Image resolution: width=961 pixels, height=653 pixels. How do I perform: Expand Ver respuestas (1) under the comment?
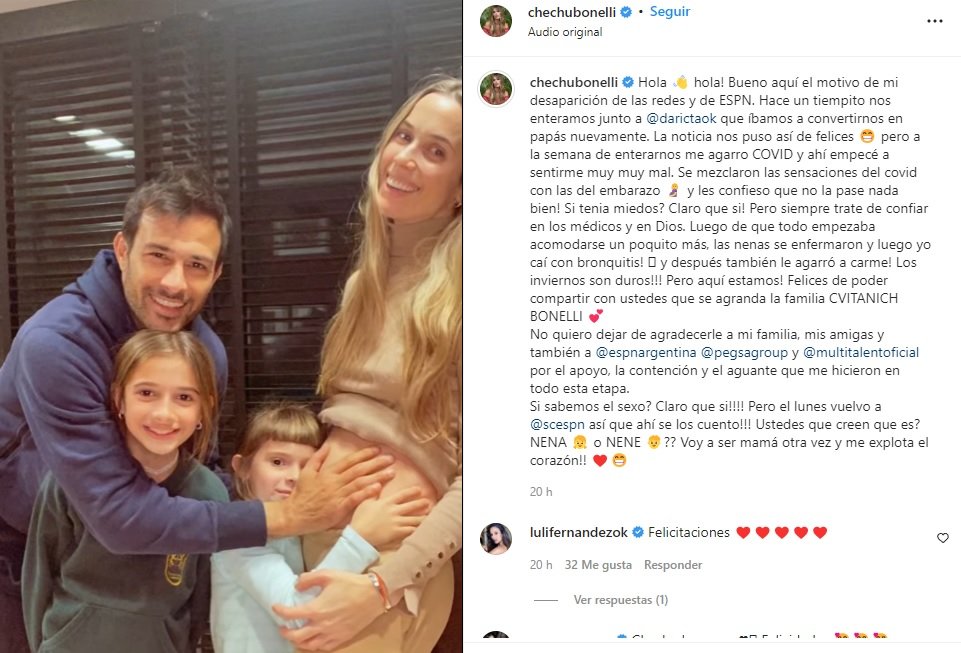[620, 600]
